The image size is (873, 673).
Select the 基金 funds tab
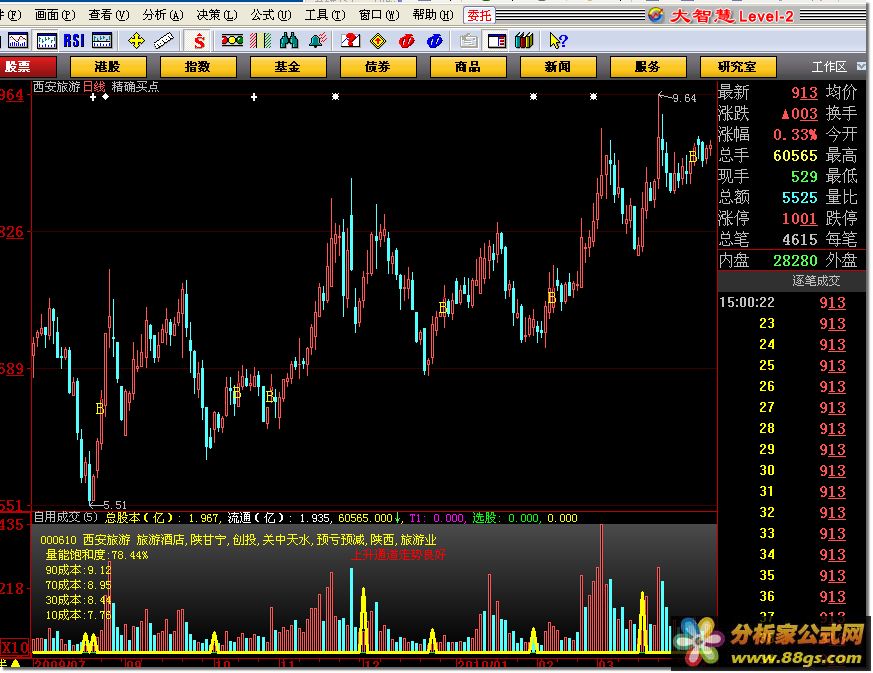[x=287, y=67]
